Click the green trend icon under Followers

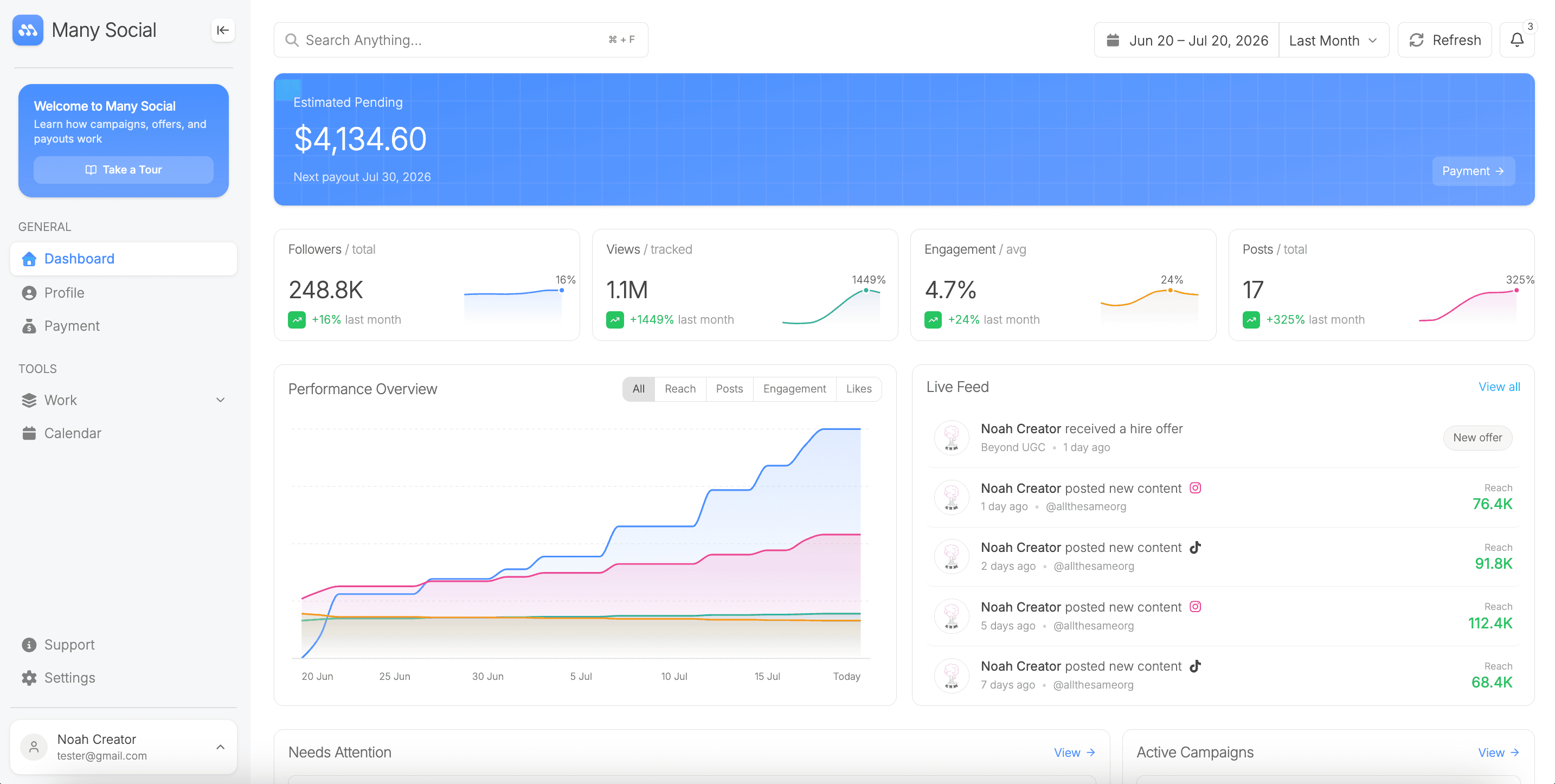pyautogui.click(x=297, y=320)
